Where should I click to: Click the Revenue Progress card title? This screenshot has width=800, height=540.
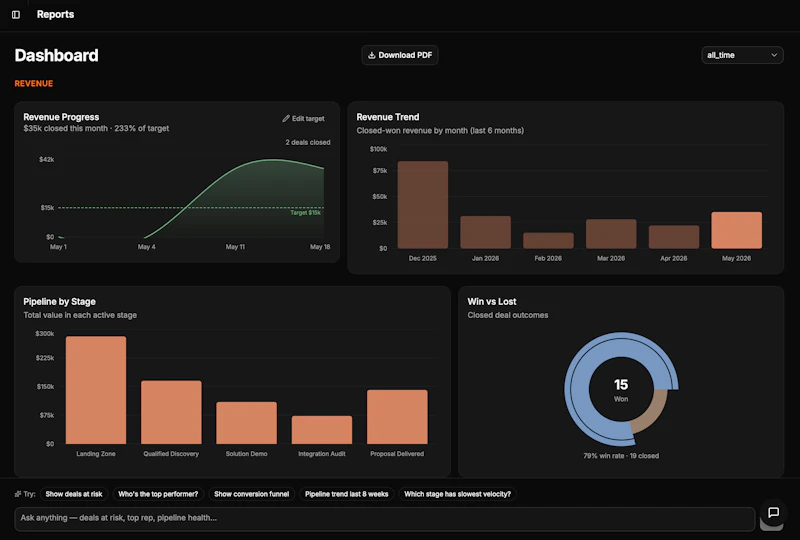click(x=61, y=117)
